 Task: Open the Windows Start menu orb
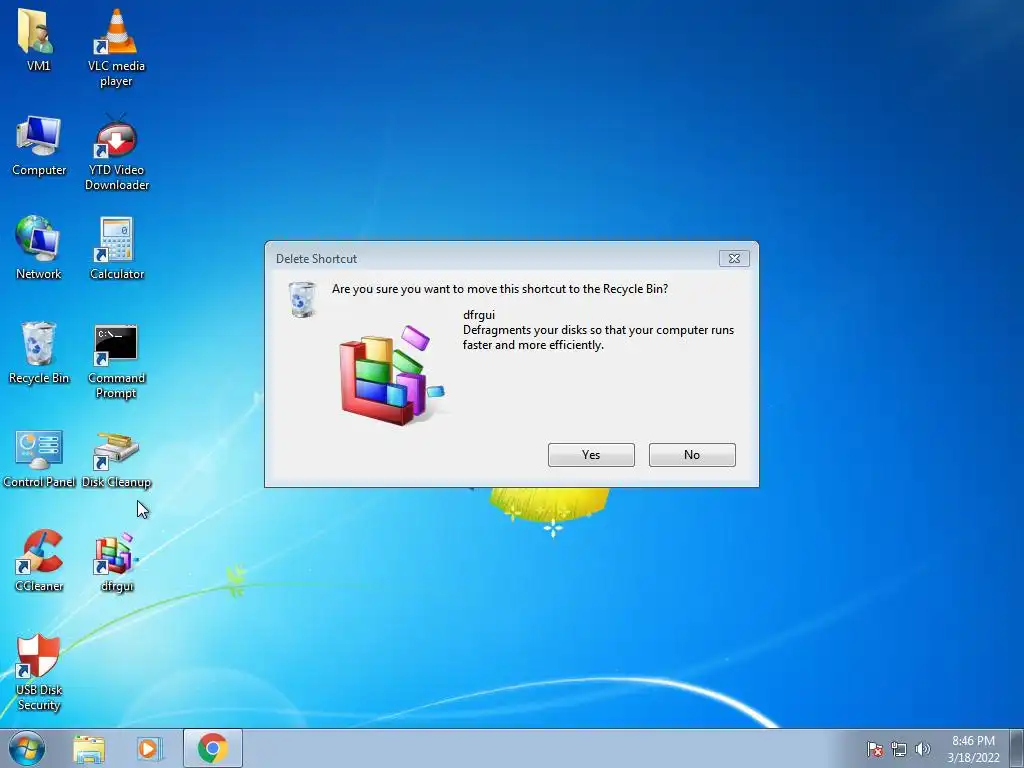coord(27,748)
